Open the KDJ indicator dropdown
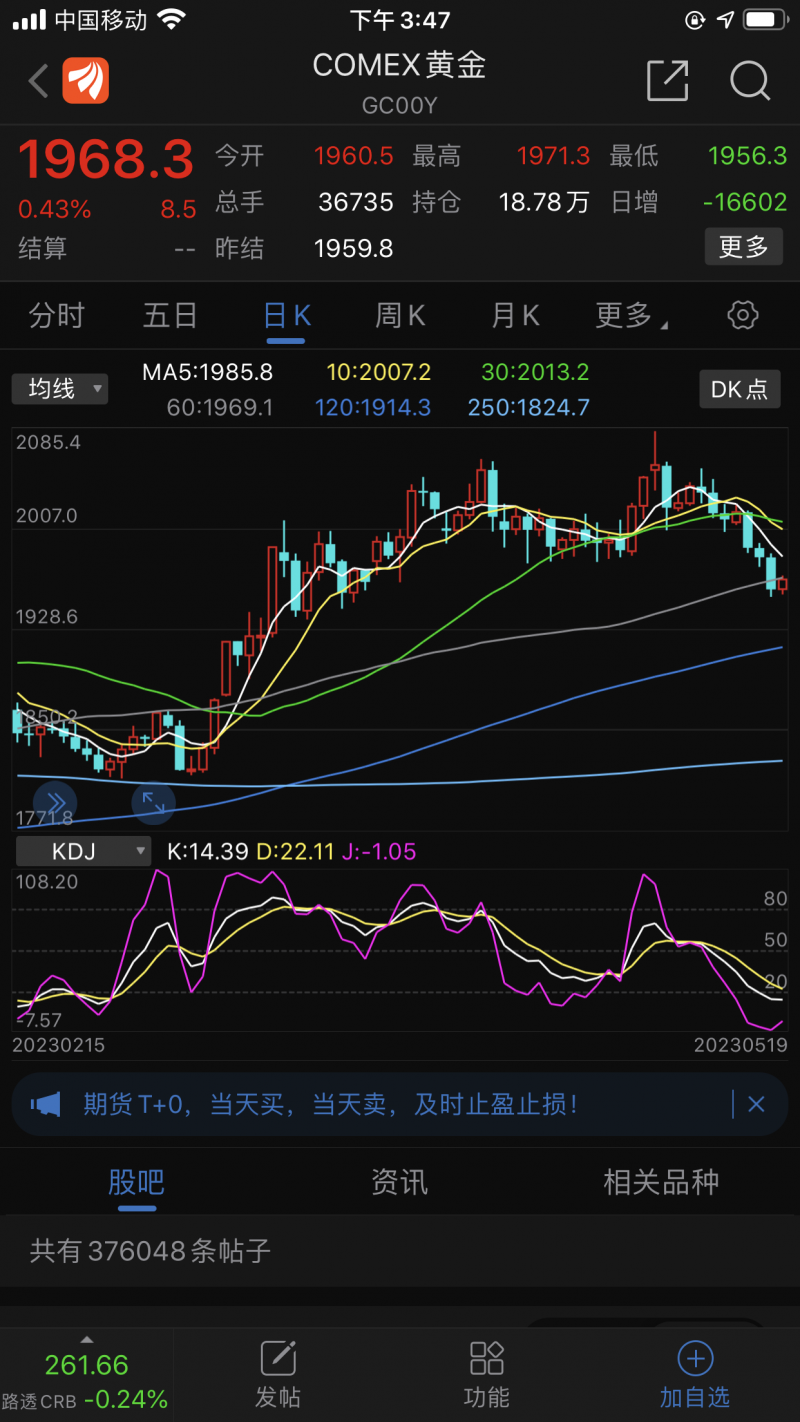Image resolution: width=800 pixels, height=1422 pixels. [x=83, y=852]
